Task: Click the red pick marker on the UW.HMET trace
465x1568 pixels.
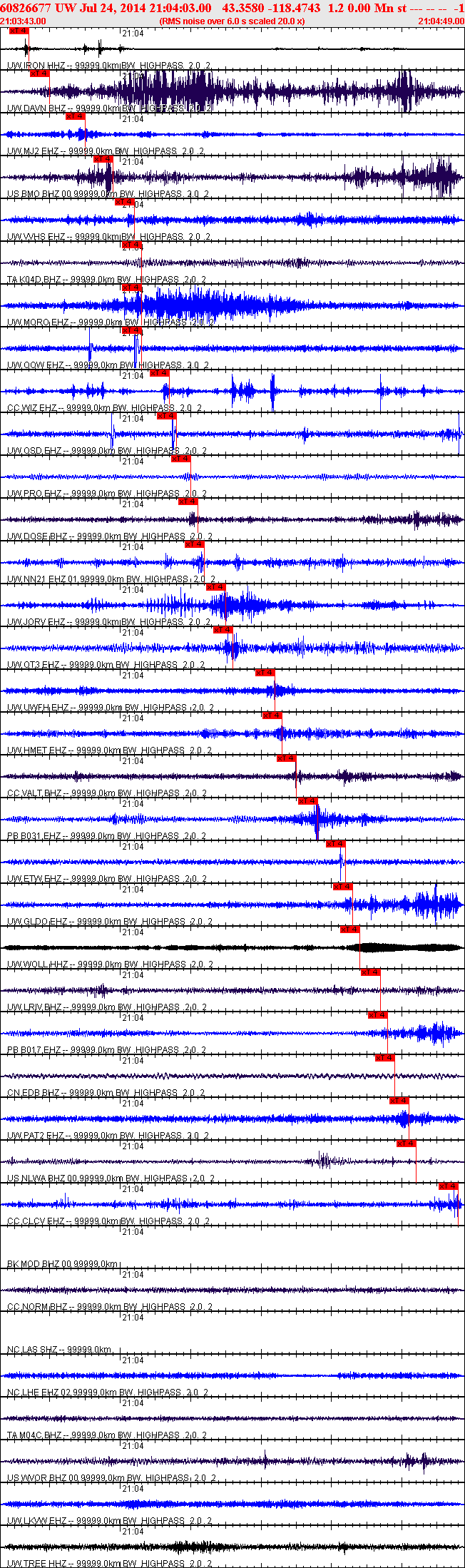Action: [x=272, y=716]
